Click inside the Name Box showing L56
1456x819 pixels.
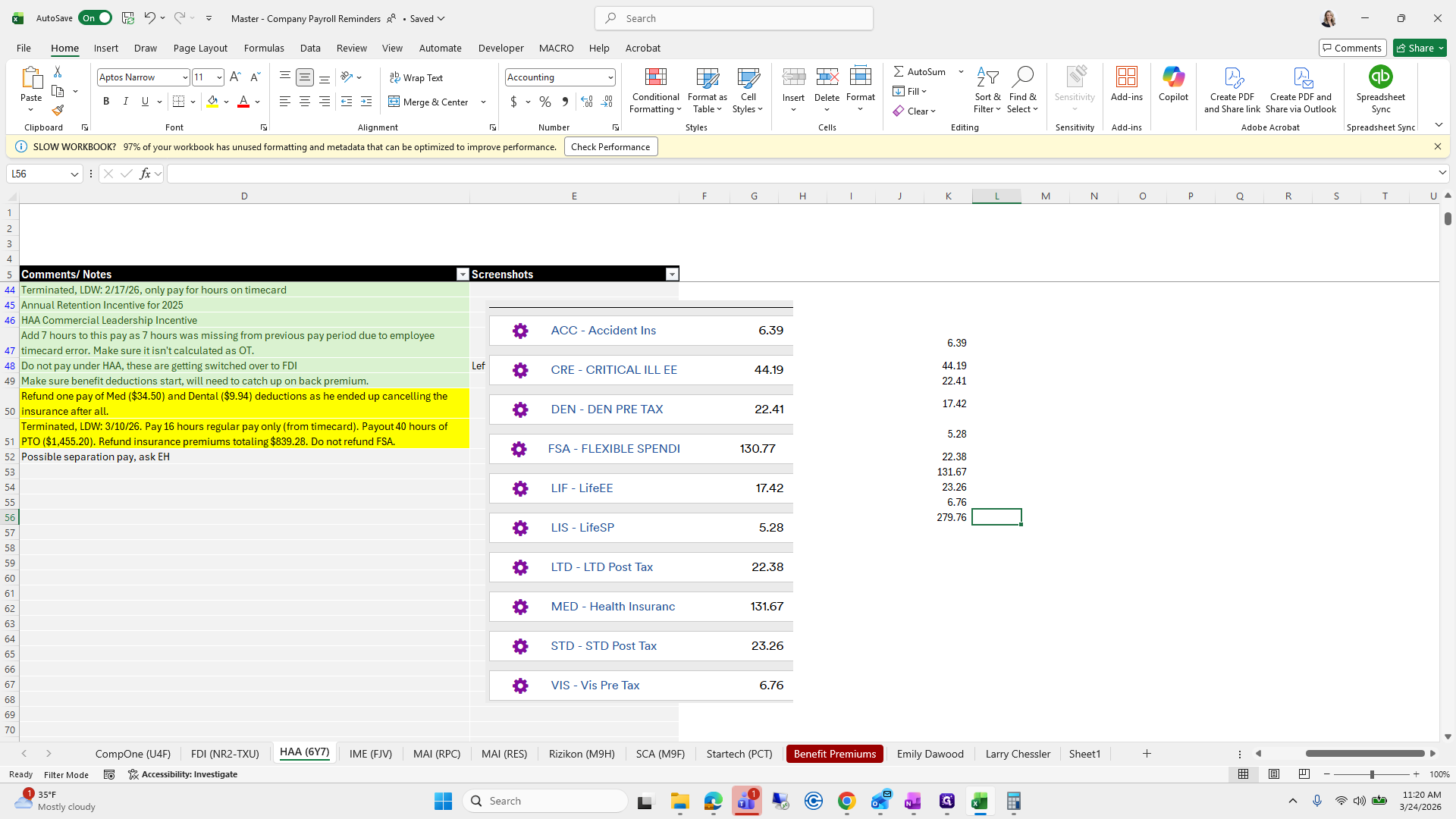38,174
